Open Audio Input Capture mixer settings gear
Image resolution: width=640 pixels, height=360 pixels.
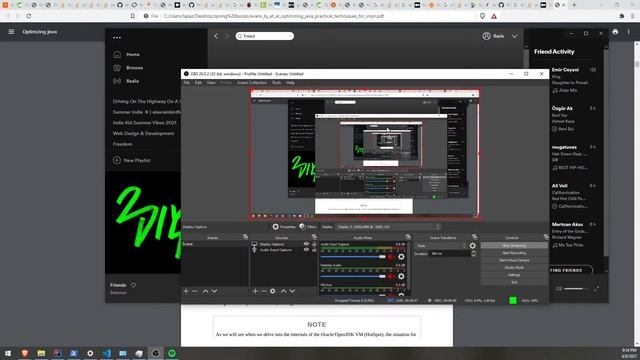[401, 257]
